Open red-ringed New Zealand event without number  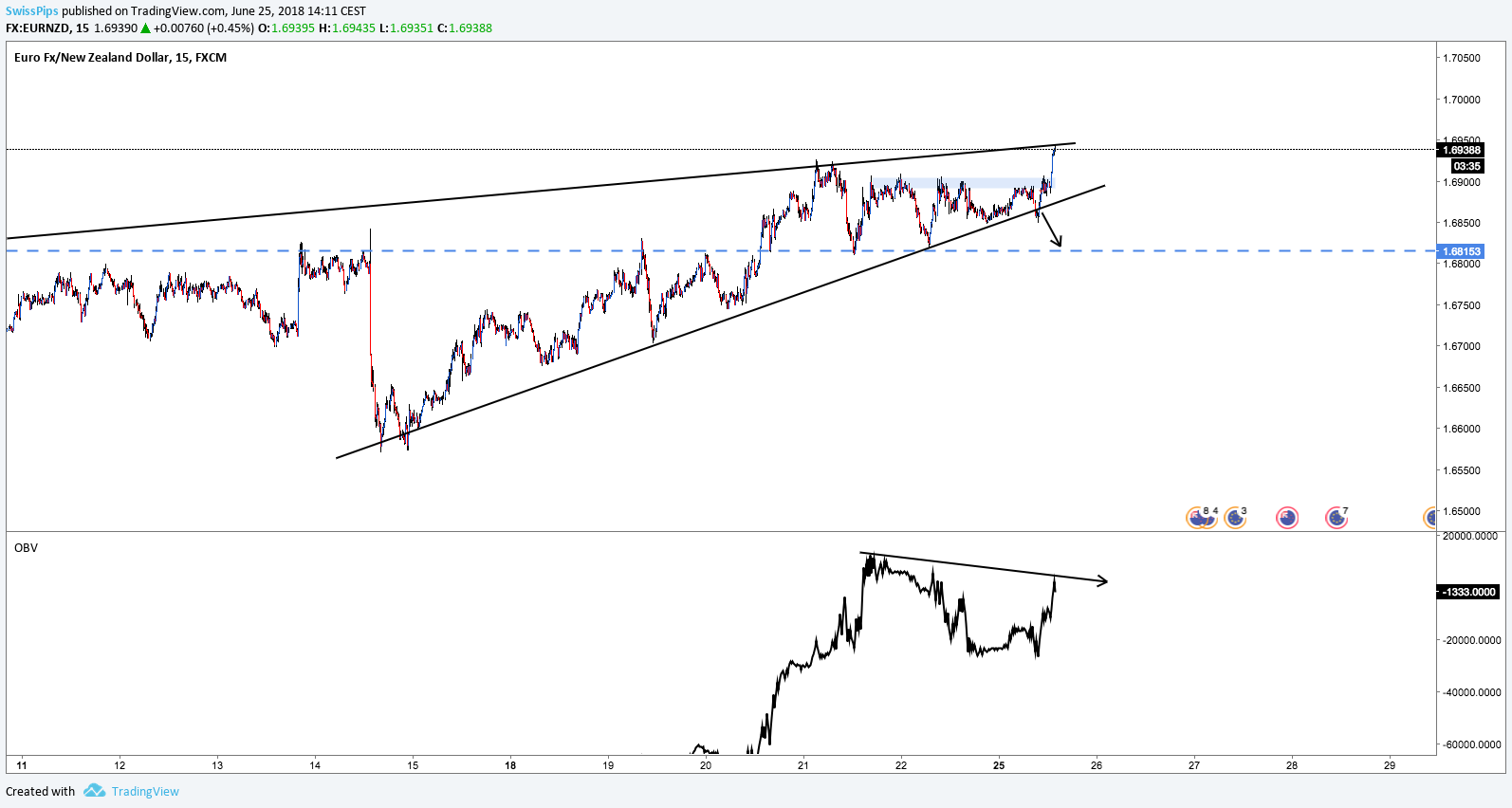[1287, 518]
